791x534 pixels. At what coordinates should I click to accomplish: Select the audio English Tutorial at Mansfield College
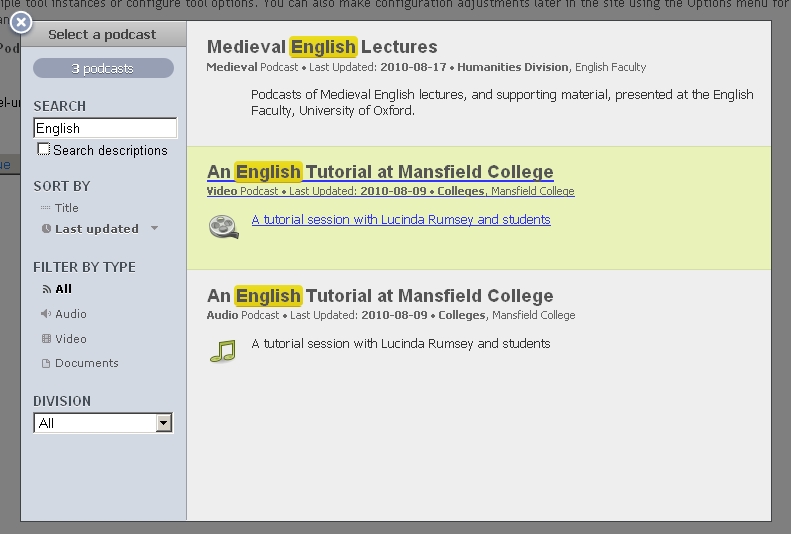point(379,296)
